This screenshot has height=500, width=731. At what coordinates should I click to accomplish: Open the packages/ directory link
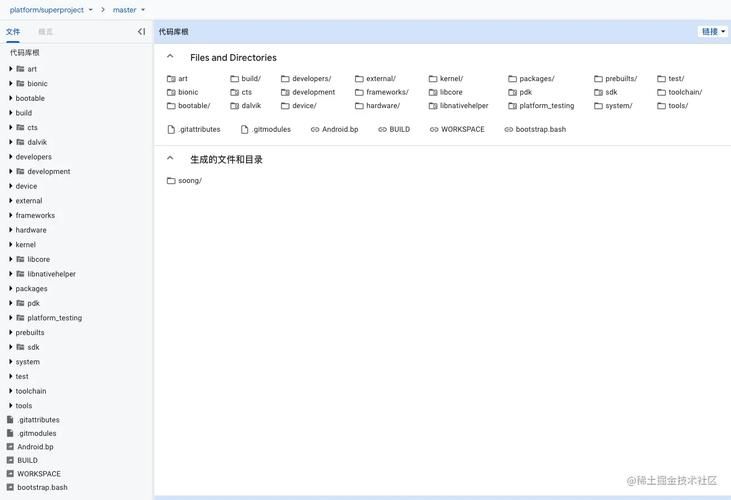coord(537,79)
